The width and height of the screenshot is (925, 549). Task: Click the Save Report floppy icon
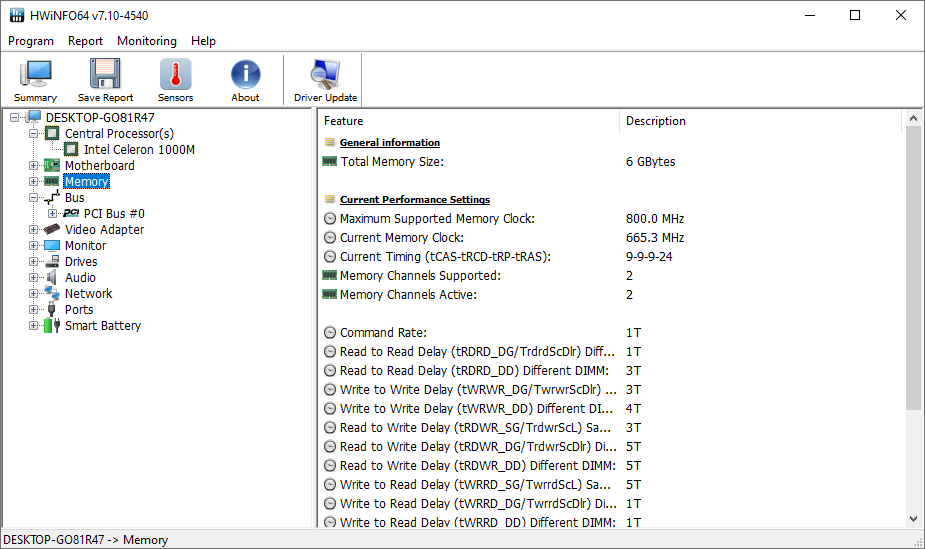[106, 74]
